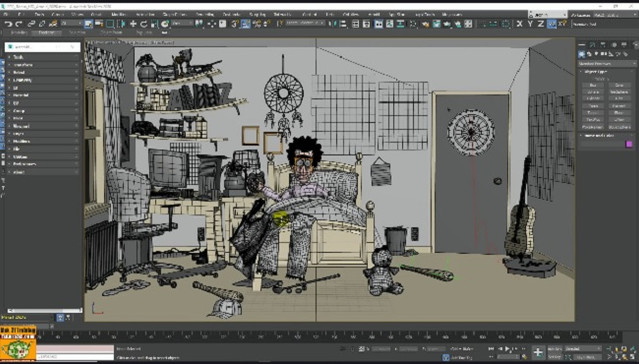The width and height of the screenshot is (639, 364).
Task: Open the reference coordinate system dropdown
Action: coord(182,24)
